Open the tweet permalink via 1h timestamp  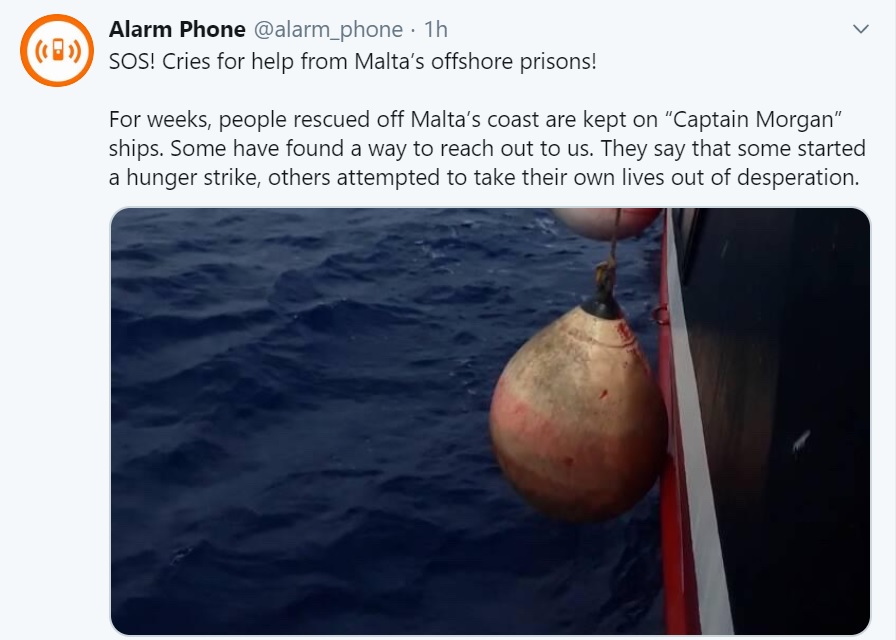(x=435, y=30)
